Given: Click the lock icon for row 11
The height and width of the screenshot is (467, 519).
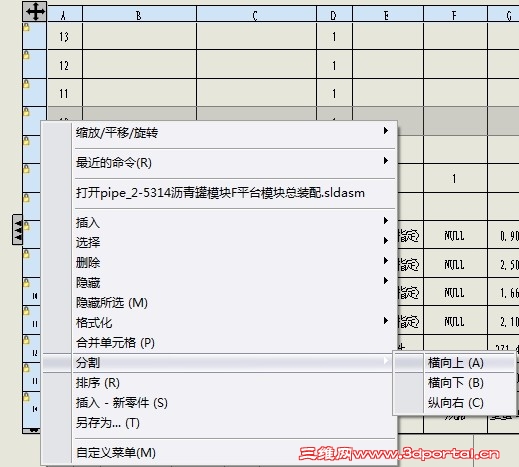Looking at the screenshot, I should pos(26,84).
